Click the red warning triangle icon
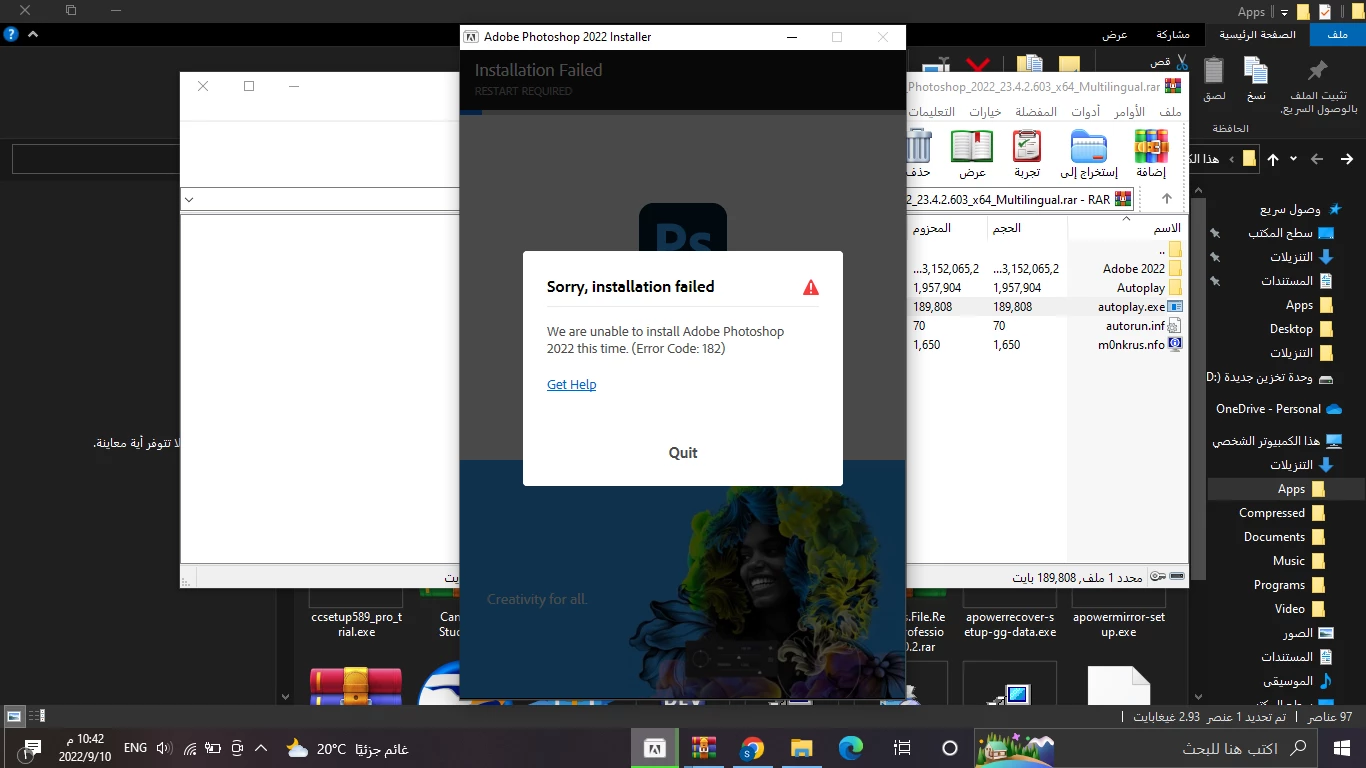The width and height of the screenshot is (1366, 768). click(810, 288)
